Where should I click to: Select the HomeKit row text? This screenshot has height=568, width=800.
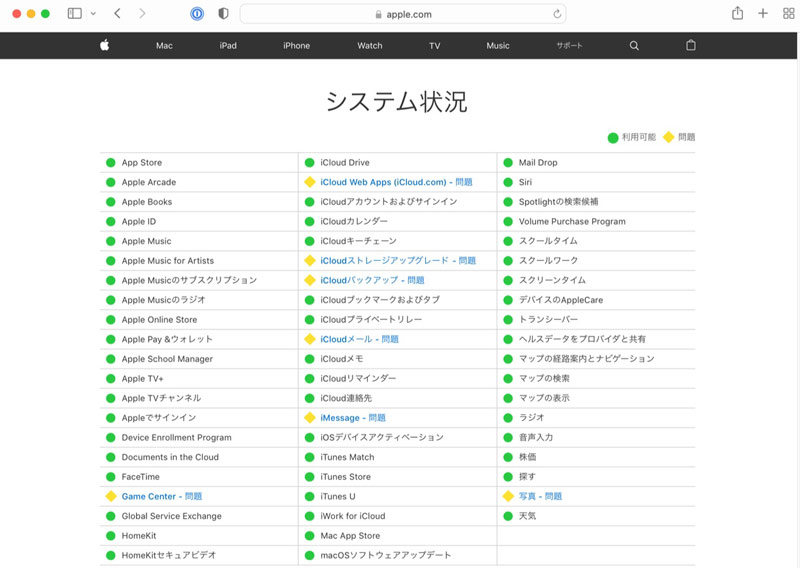(x=139, y=536)
